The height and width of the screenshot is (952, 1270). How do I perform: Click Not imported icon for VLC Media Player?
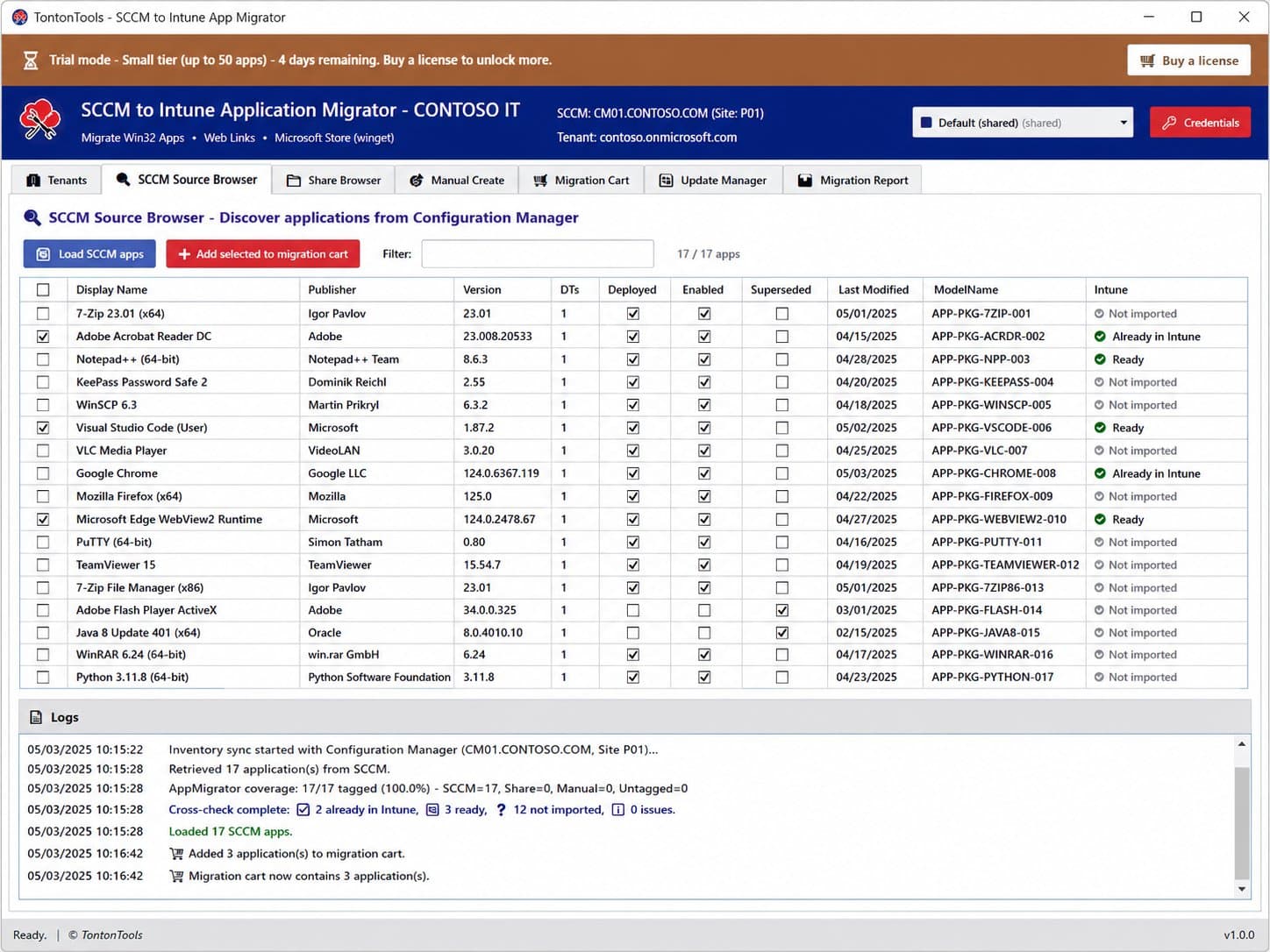[1099, 451]
